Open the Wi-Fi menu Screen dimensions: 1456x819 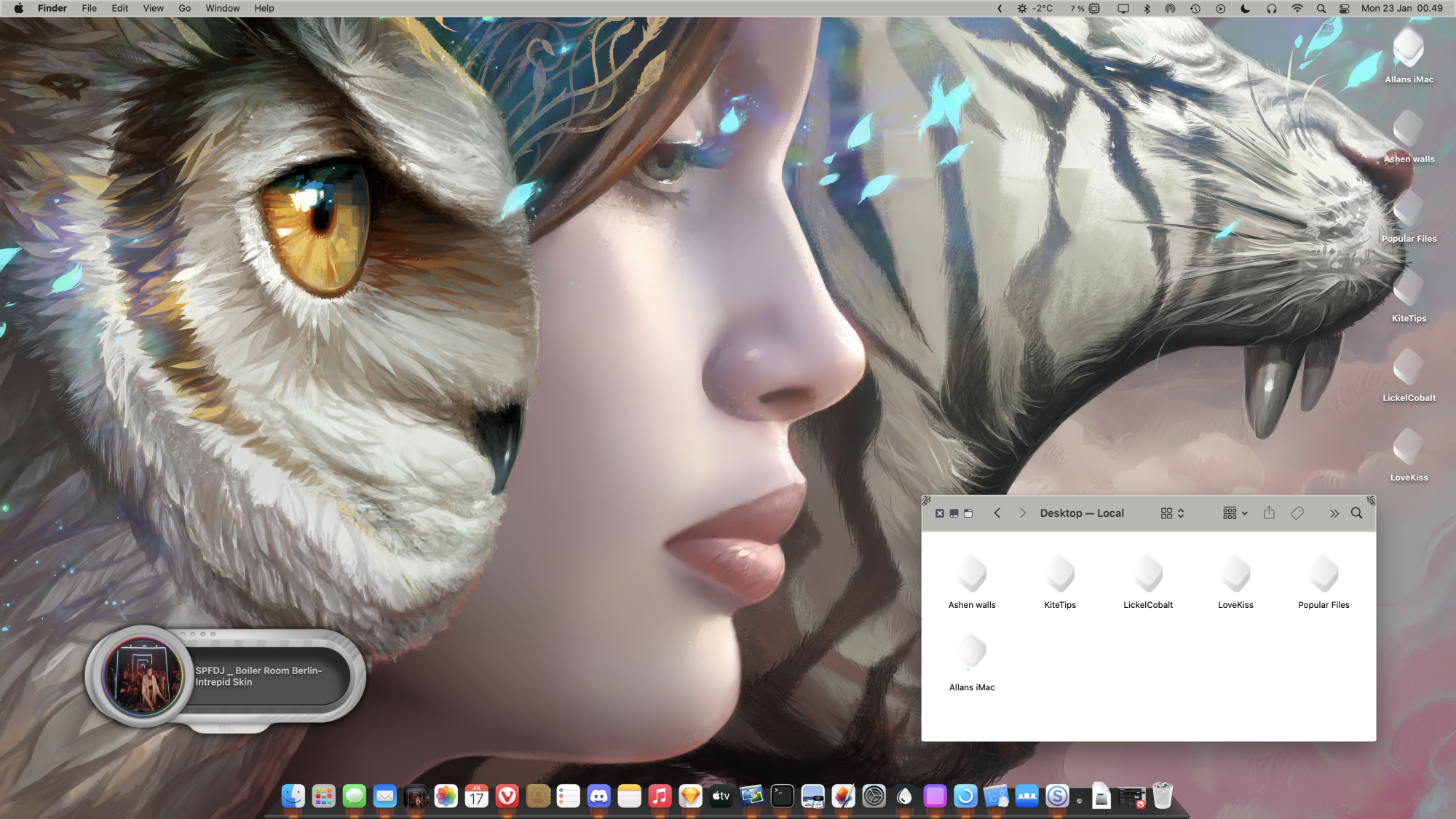pos(1297,8)
